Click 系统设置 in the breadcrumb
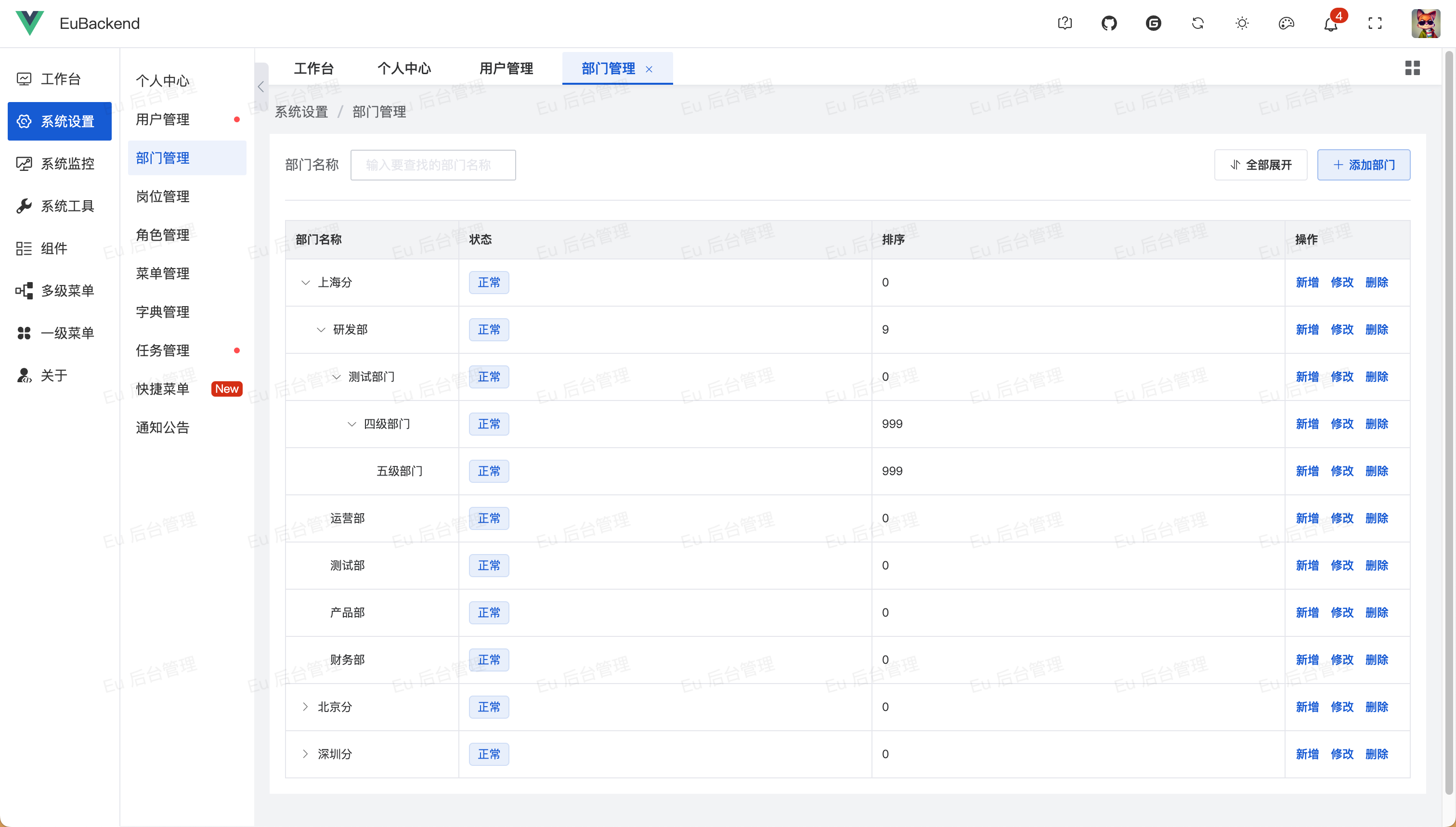Screen dimensions: 1456x827 (301, 111)
